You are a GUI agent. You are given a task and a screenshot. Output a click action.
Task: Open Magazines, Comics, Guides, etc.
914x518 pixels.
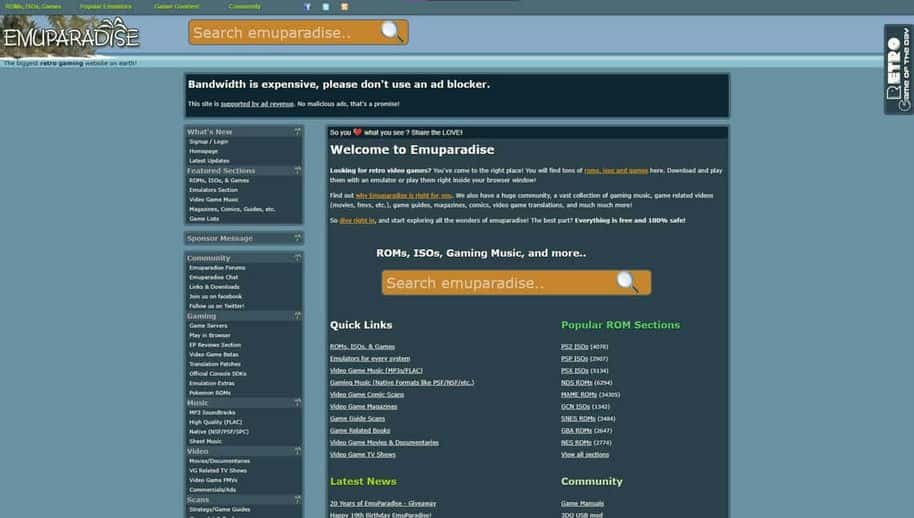(232, 209)
